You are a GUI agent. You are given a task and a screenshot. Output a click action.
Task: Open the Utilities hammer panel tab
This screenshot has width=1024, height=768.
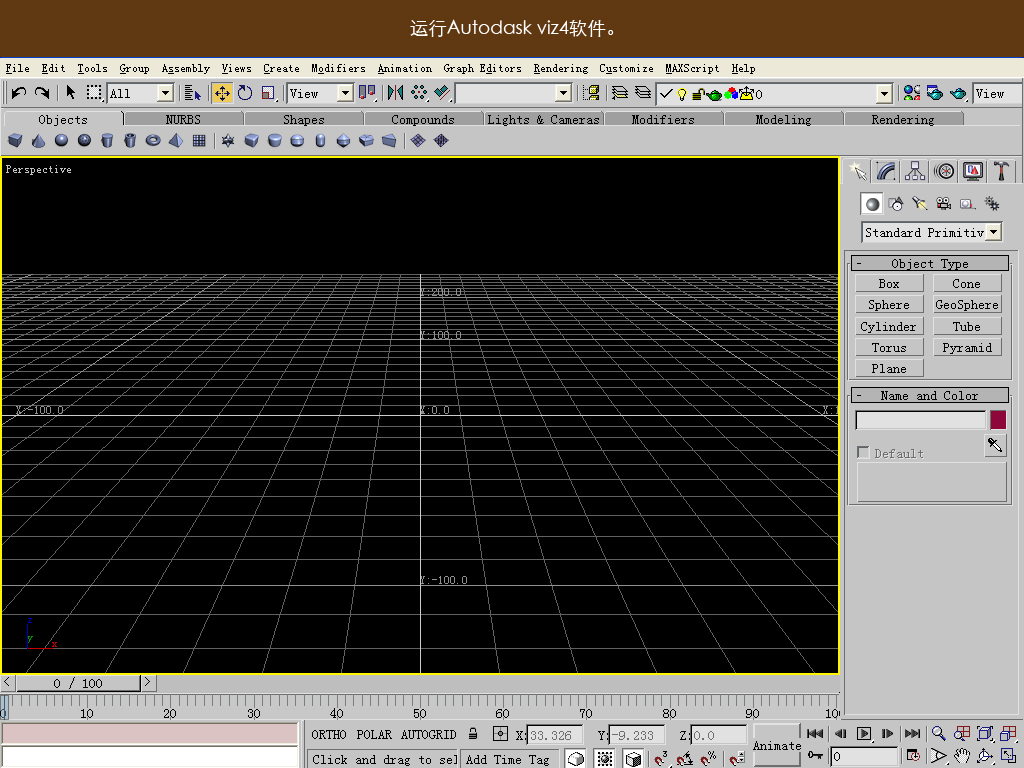click(1001, 171)
